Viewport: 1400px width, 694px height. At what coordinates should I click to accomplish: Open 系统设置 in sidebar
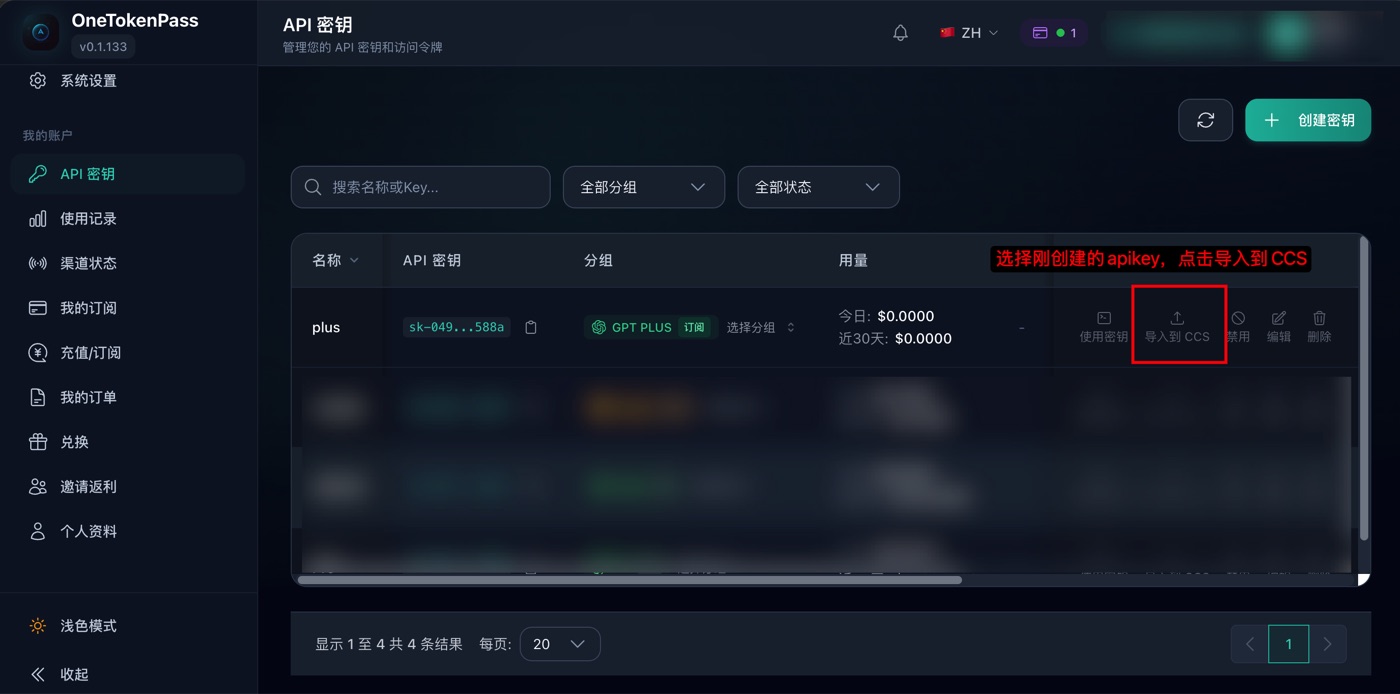(128, 80)
